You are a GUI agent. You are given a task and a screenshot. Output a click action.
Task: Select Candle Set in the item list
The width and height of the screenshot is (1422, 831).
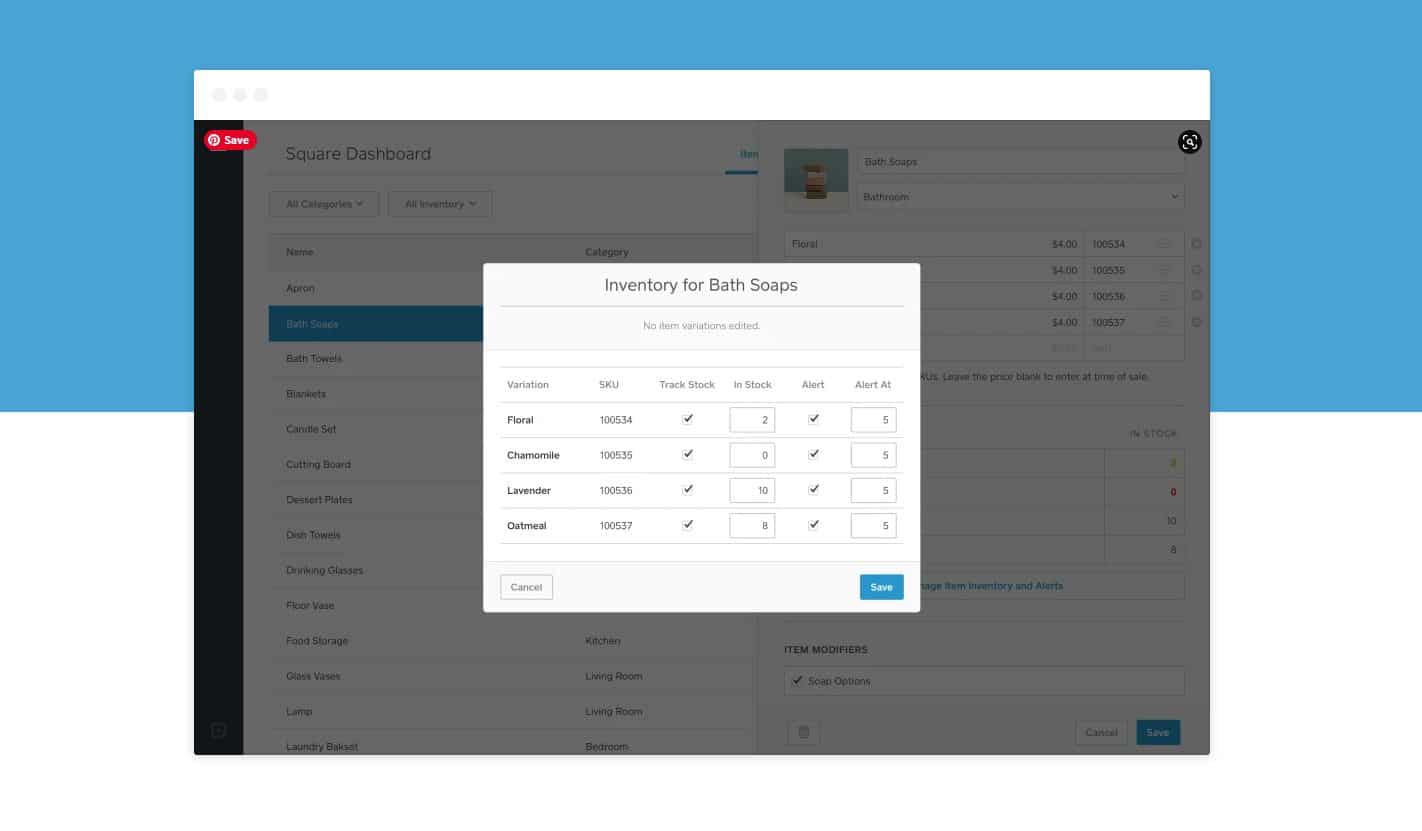click(376, 429)
